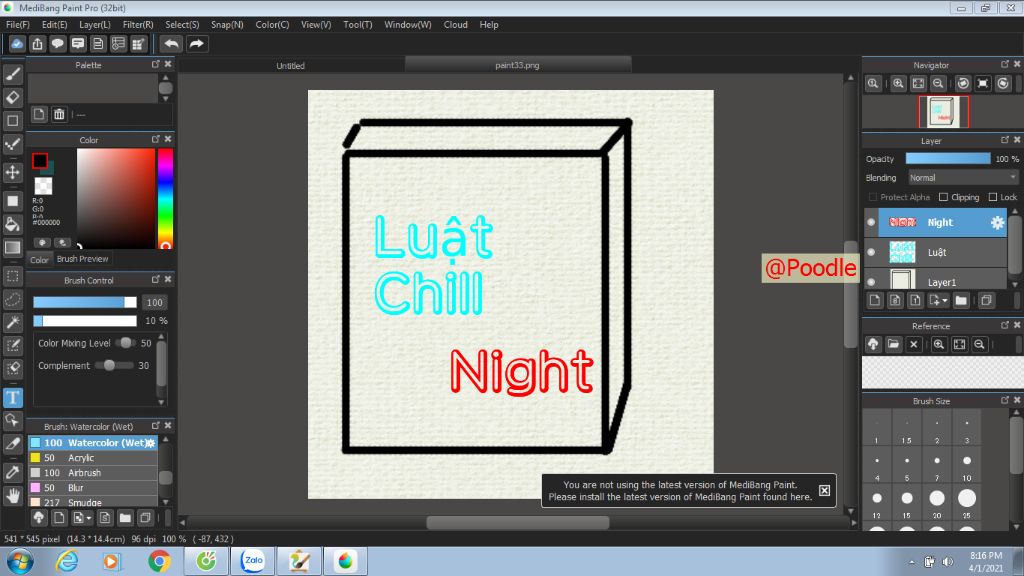The height and width of the screenshot is (576, 1024).
Task: Select the Blur brush
Action: pos(92,488)
